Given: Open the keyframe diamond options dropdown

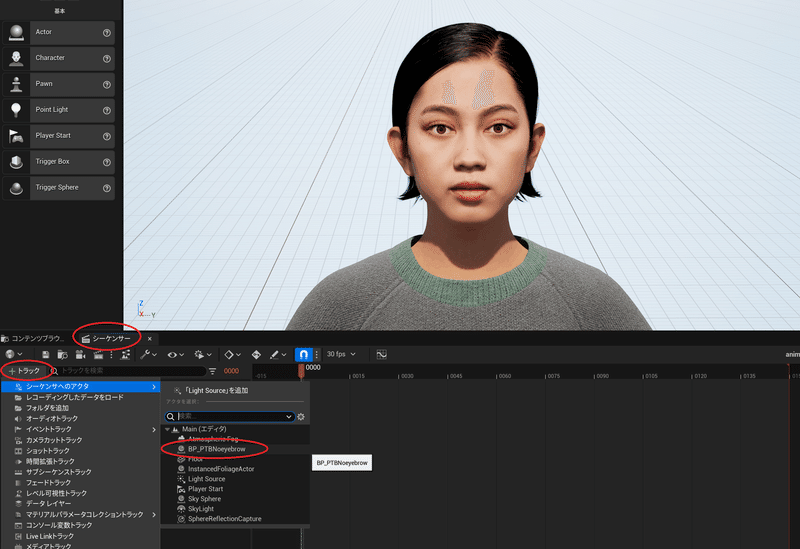Looking at the screenshot, I should (233, 354).
